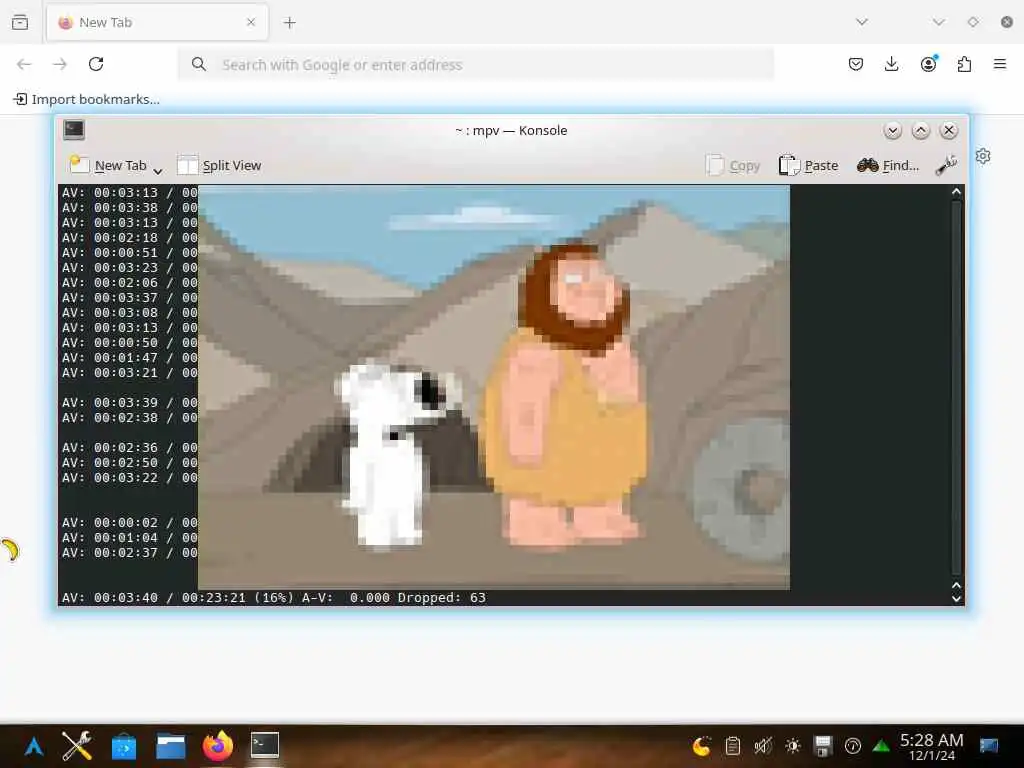
Task: Click the status line 'AV: 00:03:40 / 00:23:21 (16%)'
Action: coord(178,598)
